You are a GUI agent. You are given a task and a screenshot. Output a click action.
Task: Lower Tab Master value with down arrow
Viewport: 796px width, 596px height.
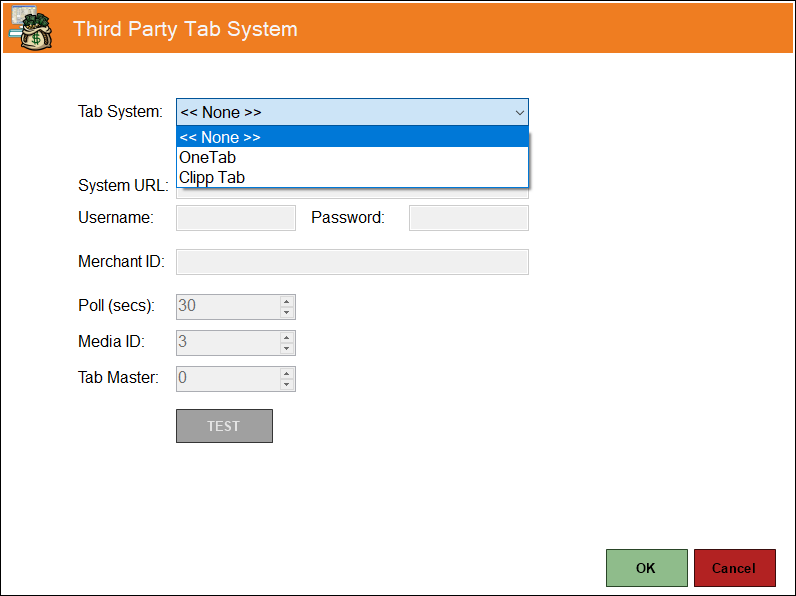point(287,384)
